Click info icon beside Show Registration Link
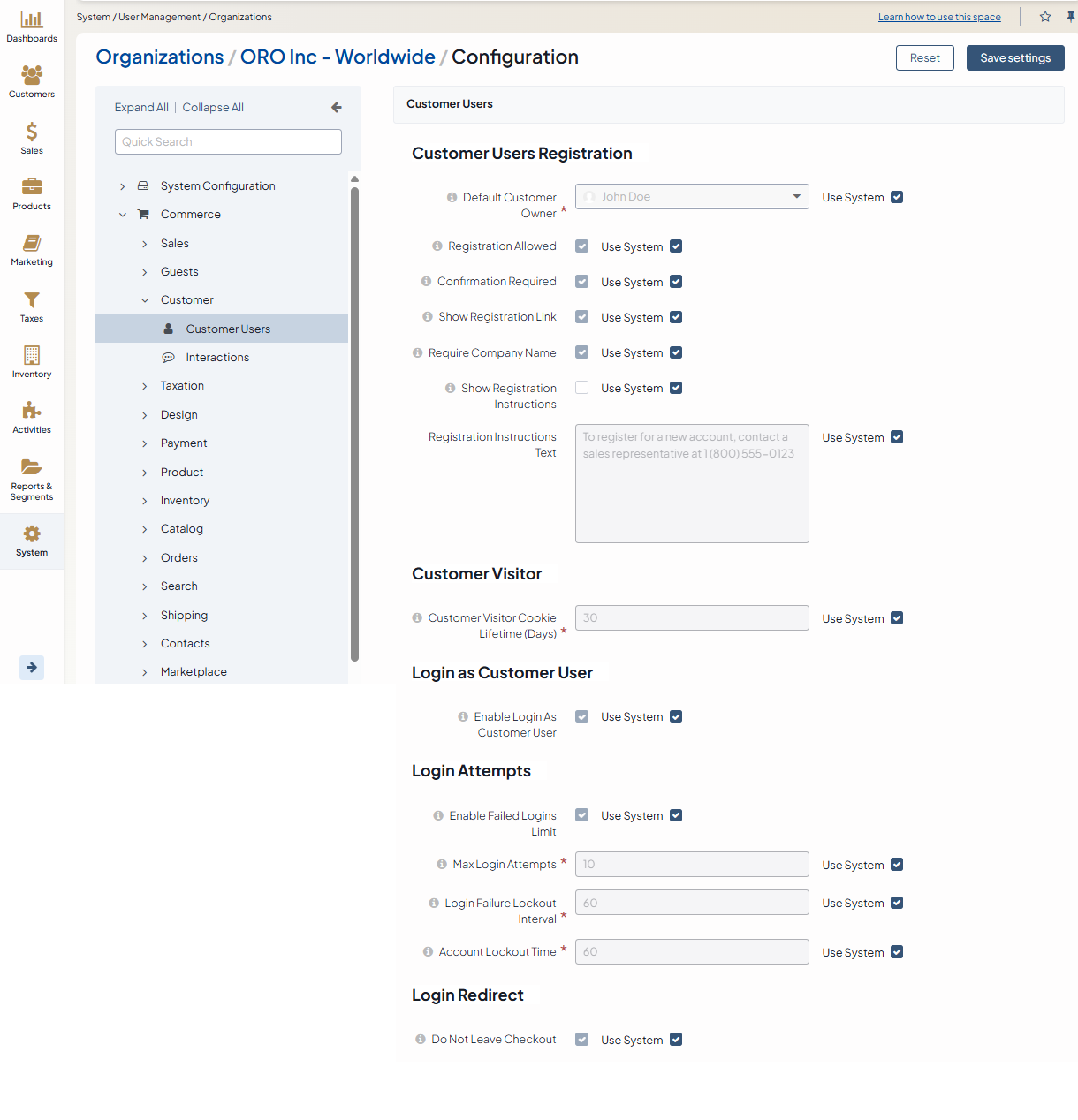Image resolution: width=1078 pixels, height=1120 pixels. [x=428, y=317]
